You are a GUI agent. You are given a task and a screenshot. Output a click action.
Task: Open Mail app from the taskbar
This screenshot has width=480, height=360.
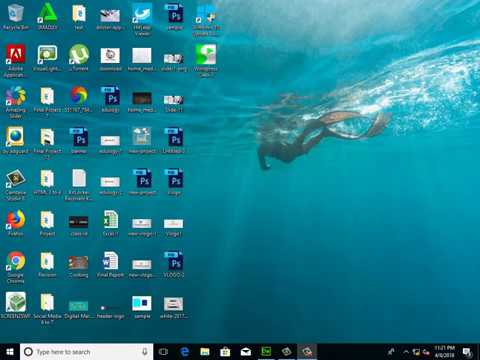click(246, 352)
